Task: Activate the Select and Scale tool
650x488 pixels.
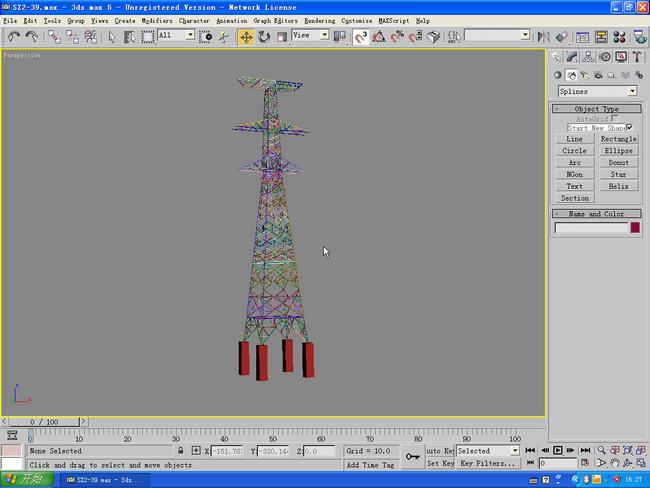Action: click(x=281, y=37)
